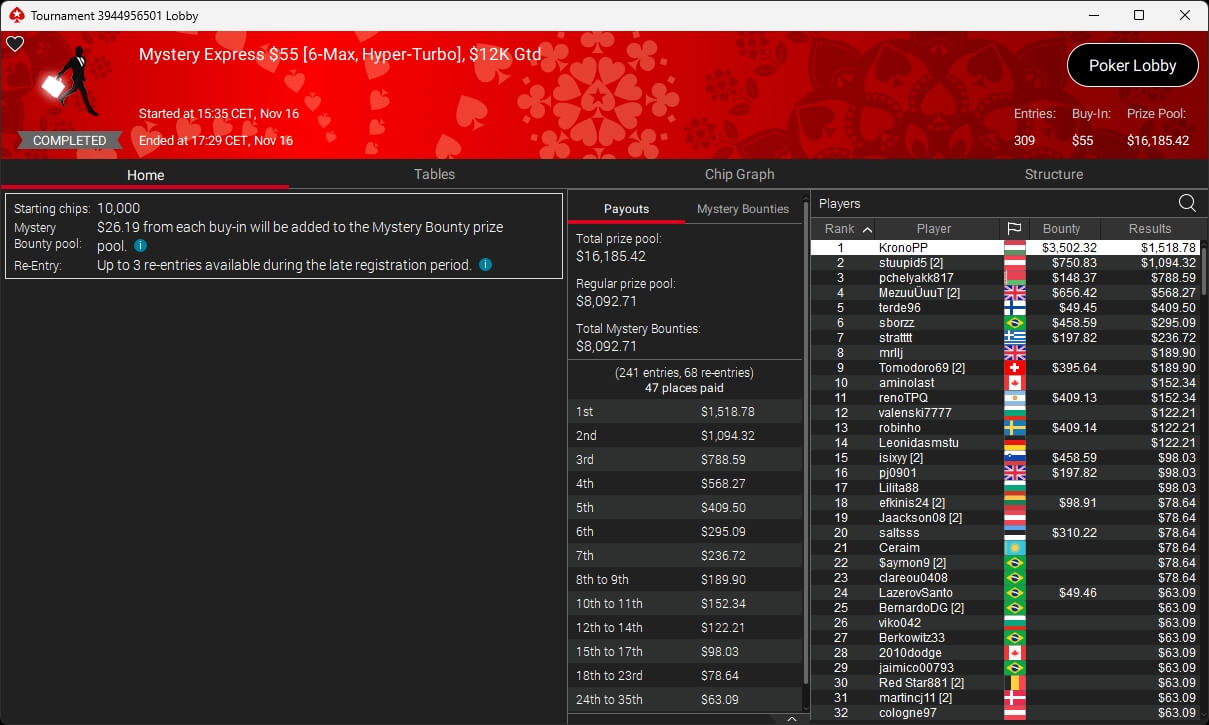Open the Structure tab

[1053, 174]
